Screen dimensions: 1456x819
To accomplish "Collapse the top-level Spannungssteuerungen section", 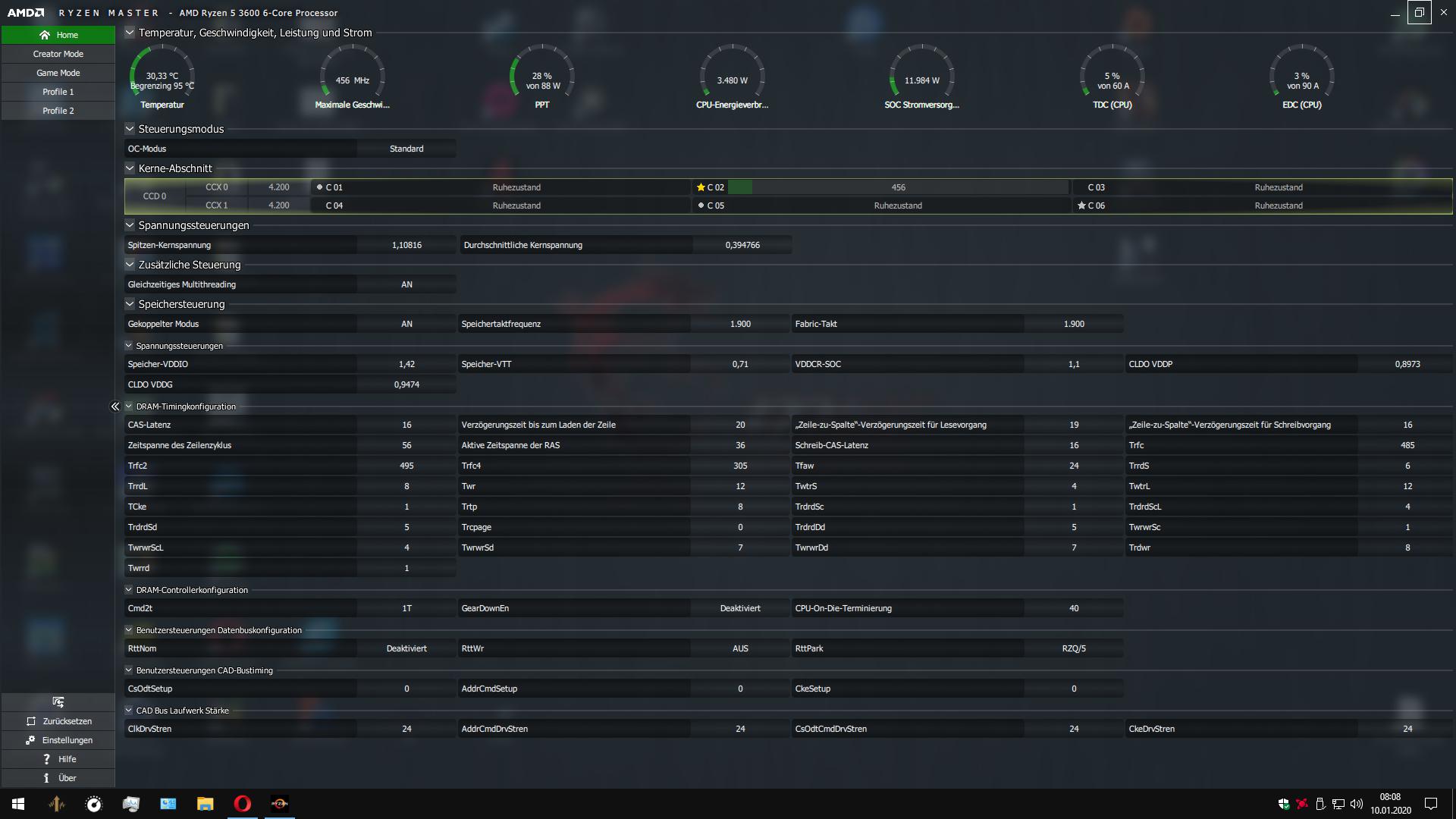I will [x=130, y=225].
